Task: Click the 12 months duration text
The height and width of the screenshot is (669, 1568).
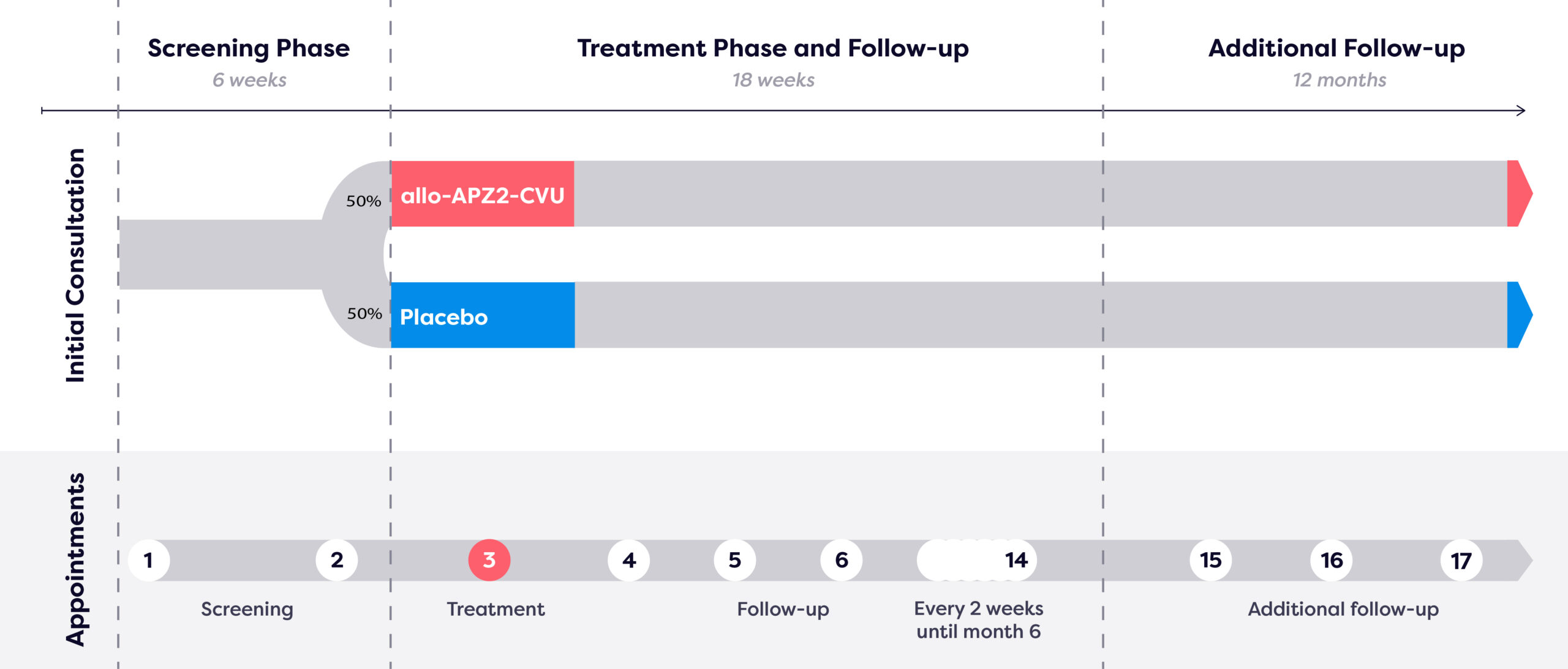Action: [1340, 80]
